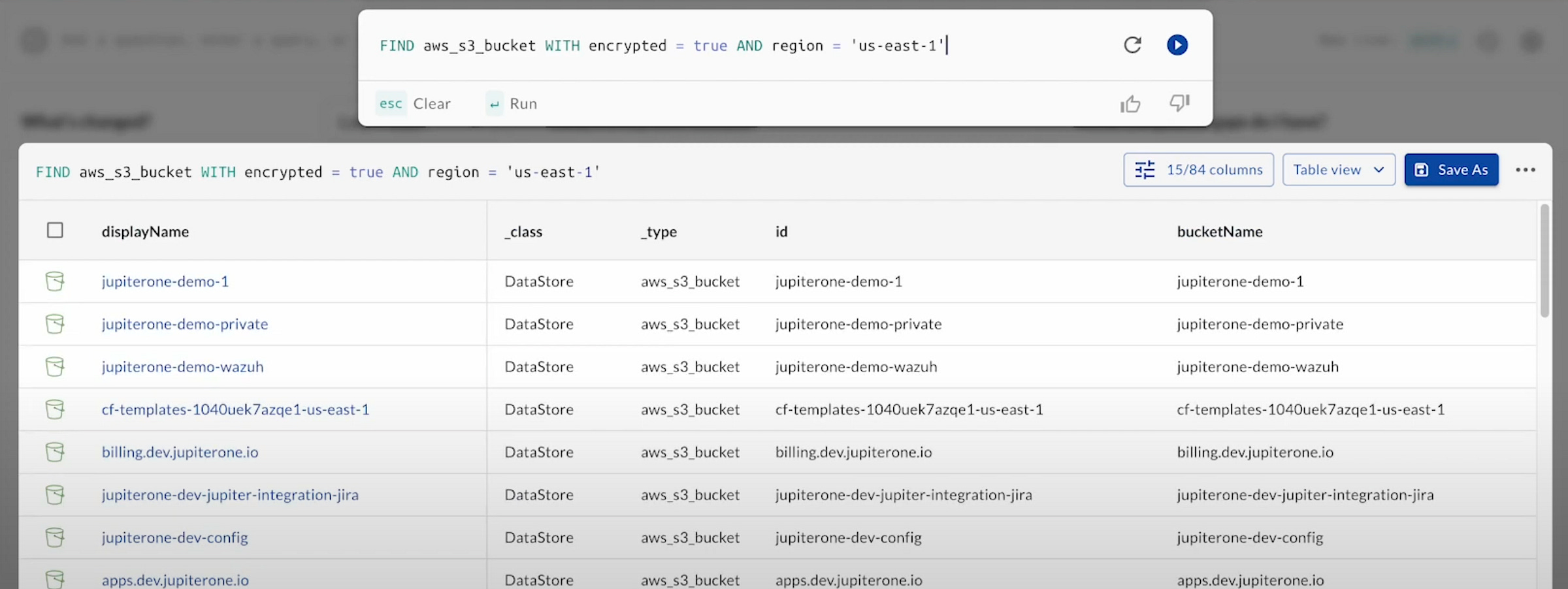Click the Run shortcut button
Viewport: 1568px width, 589px height.
512,104
